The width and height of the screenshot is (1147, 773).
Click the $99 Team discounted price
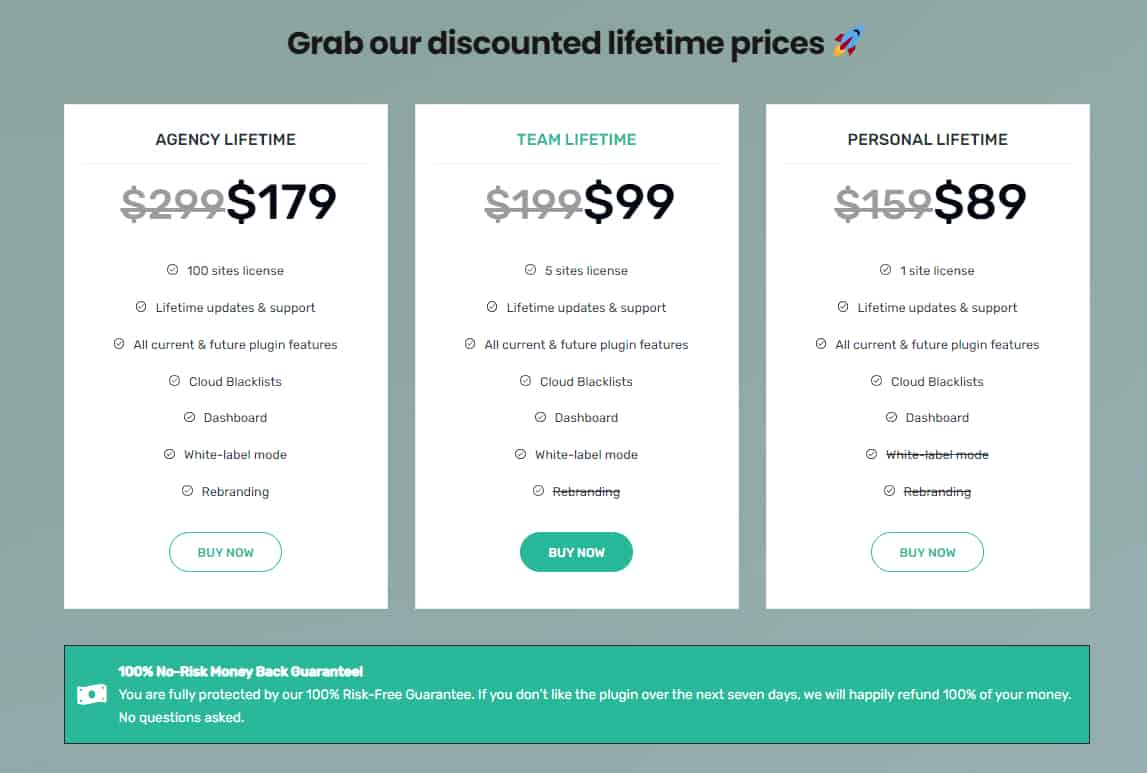(x=629, y=202)
